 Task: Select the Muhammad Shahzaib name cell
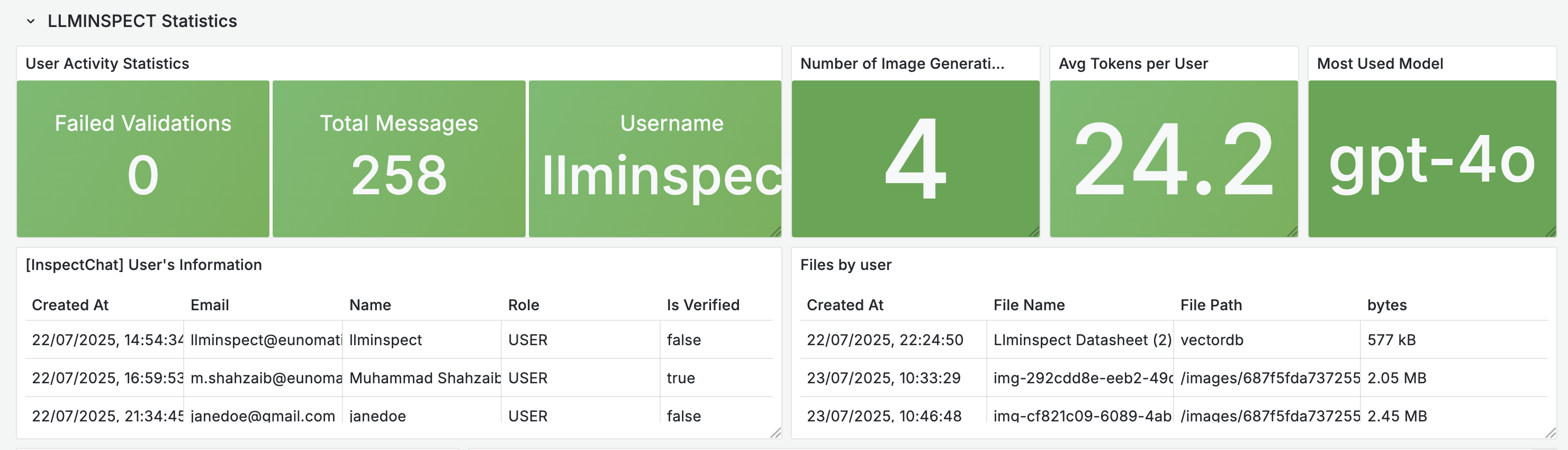tap(422, 378)
